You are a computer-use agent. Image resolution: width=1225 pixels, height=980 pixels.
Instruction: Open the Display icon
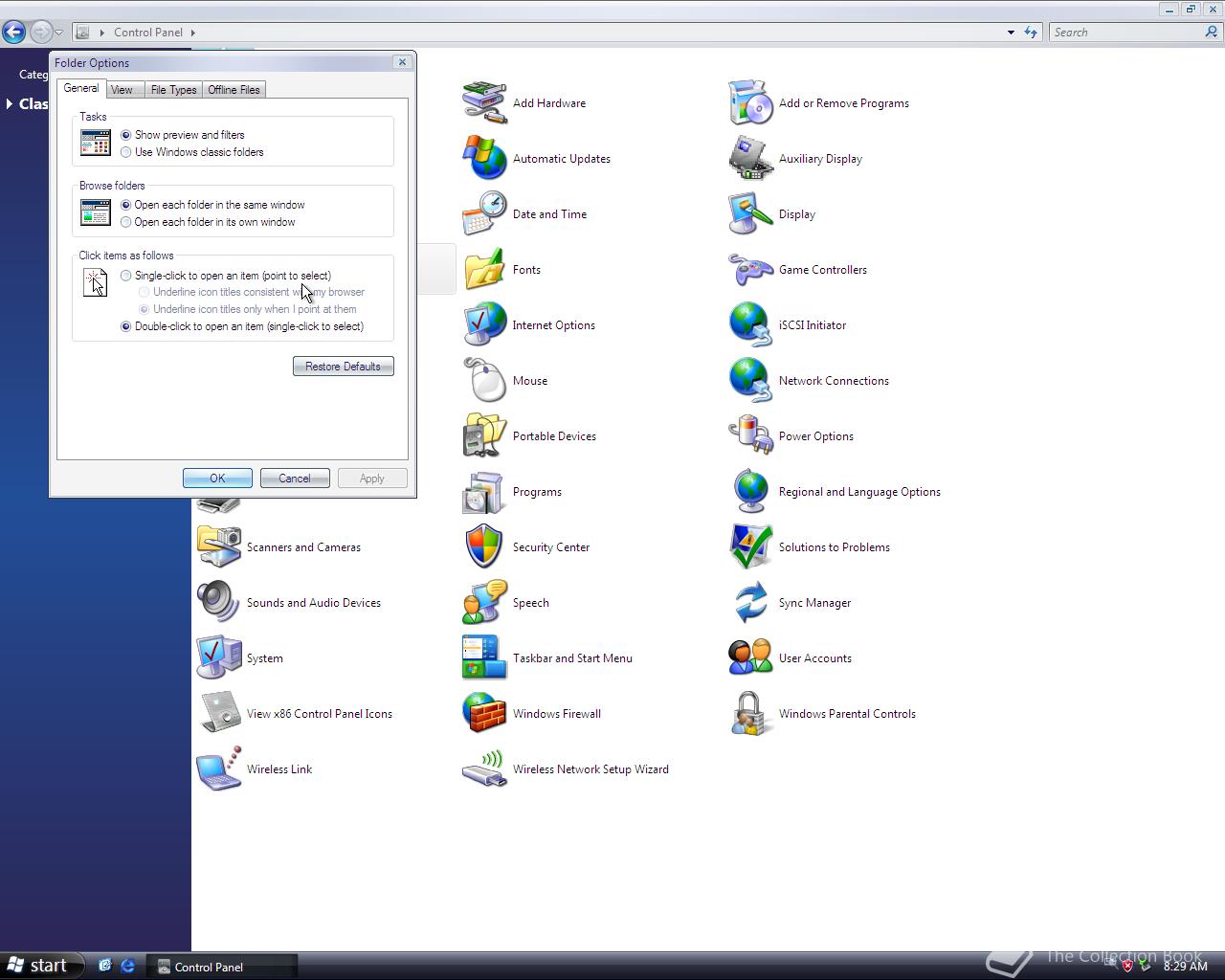pyautogui.click(x=750, y=214)
